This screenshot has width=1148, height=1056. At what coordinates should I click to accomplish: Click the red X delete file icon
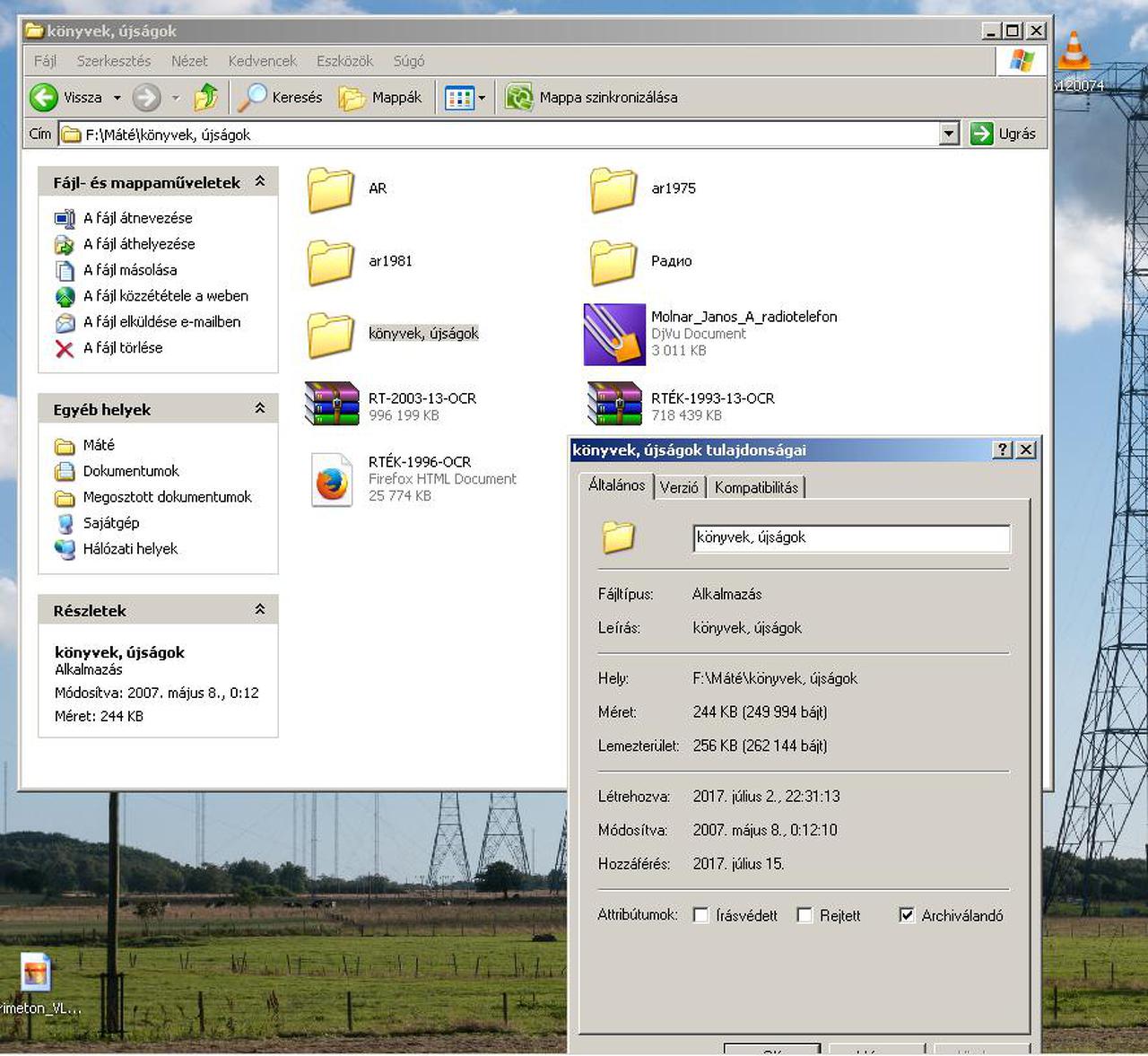(65, 348)
